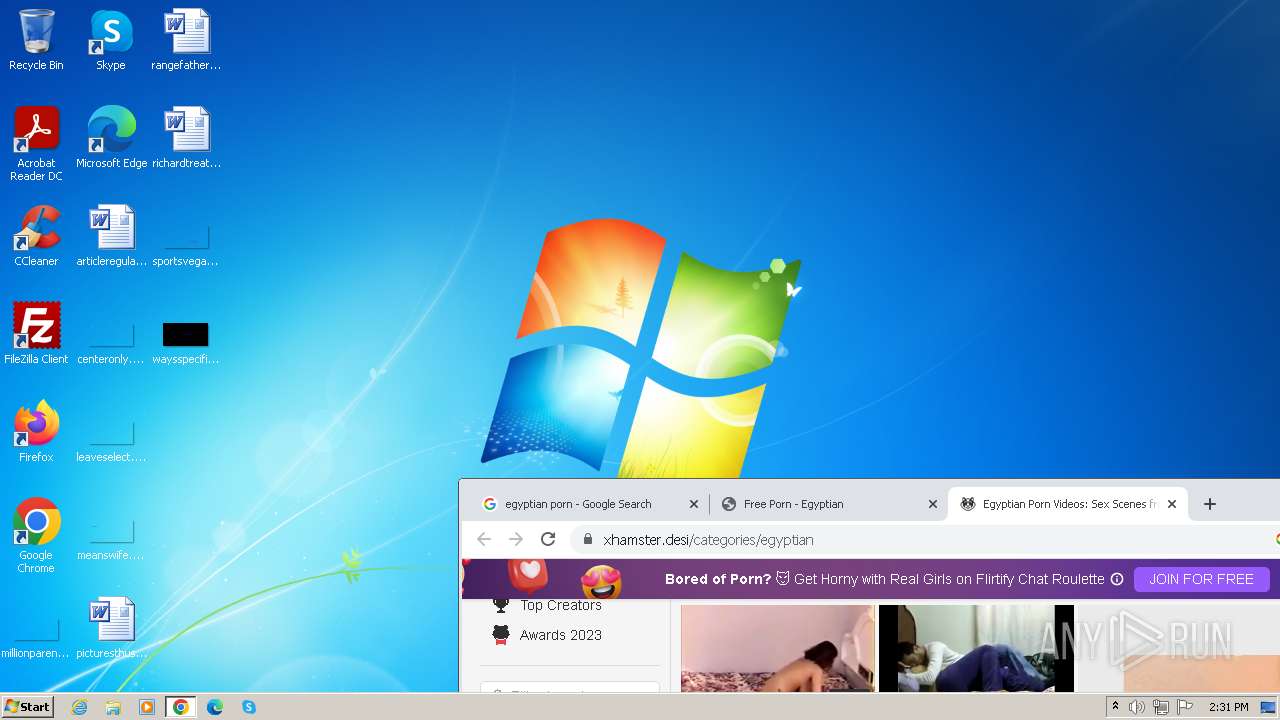The image size is (1280, 720).
Task: Open Acrobat Reader DC desktop shortcut
Action: tap(36, 144)
